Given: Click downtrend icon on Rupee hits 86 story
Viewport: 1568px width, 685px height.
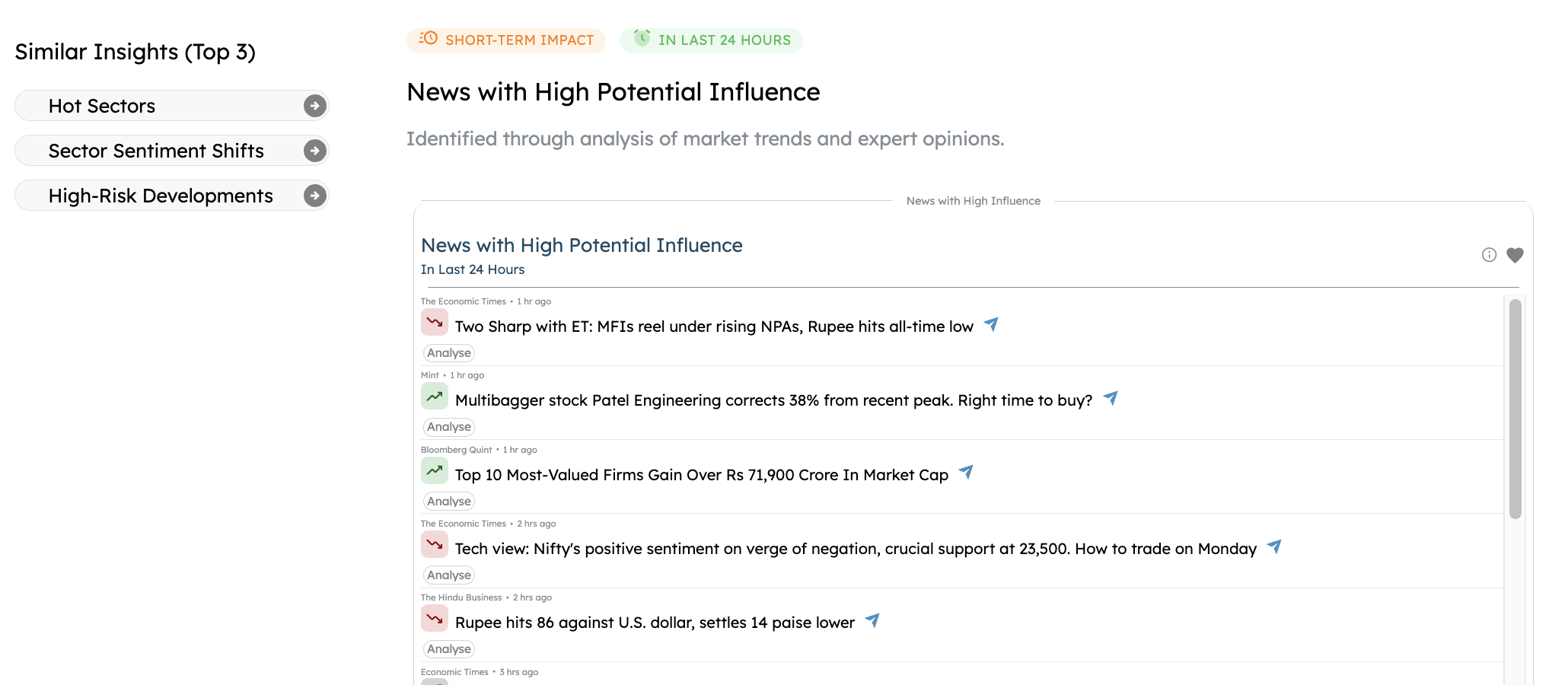Looking at the screenshot, I should pyautogui.click(x=435, y=619).
